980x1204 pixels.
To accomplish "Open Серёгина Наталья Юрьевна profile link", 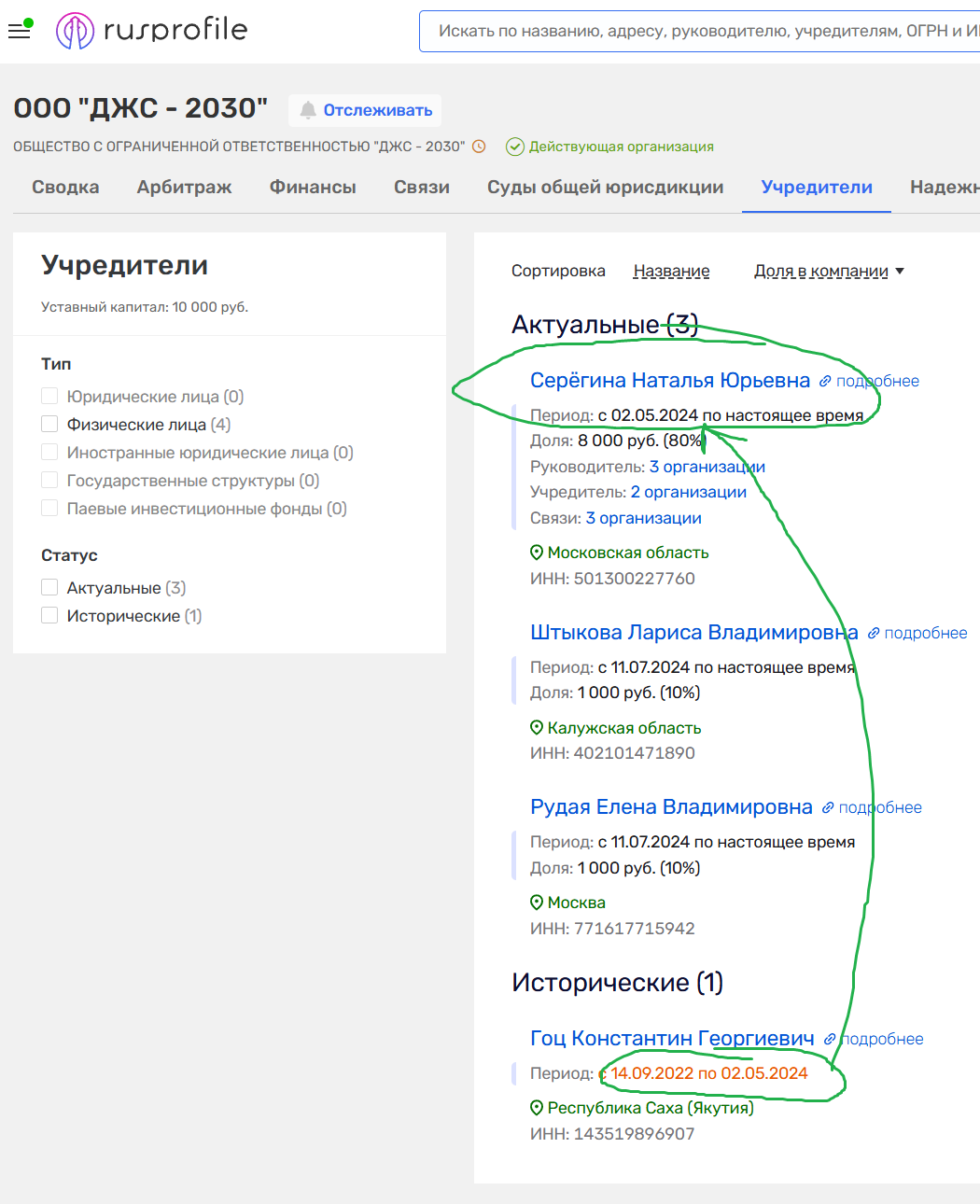I will 669,381.
